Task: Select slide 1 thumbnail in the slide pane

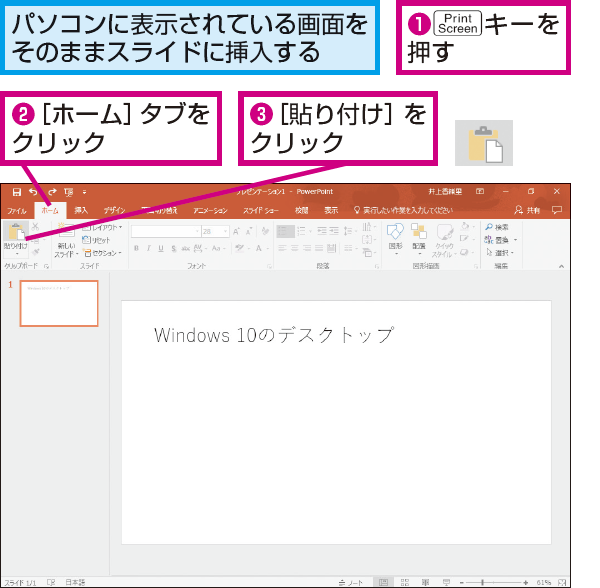Action: [59, 303]
